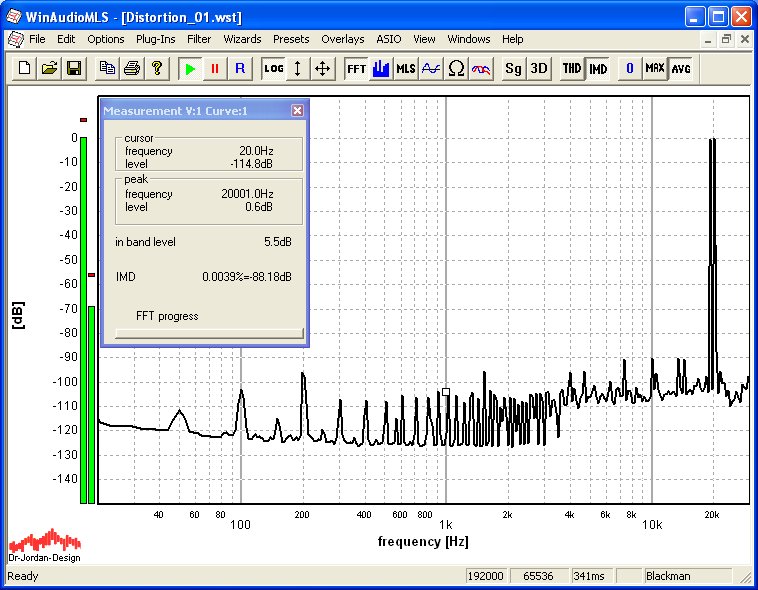Switch to 3D view button
Viewport: 758px width, 590px height.
click(539, 69)
